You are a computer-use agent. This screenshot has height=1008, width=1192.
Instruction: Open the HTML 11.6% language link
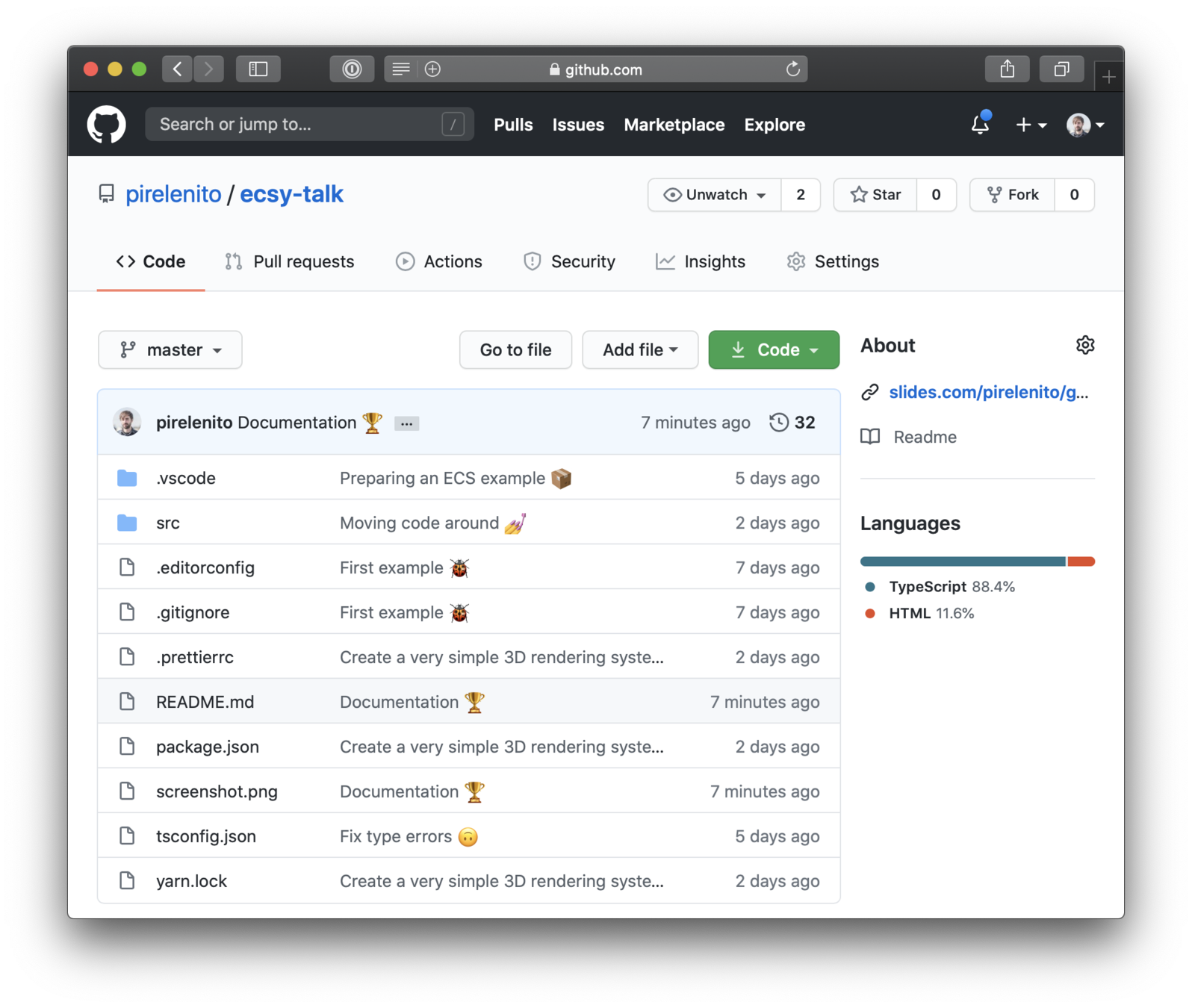[x=919, y=614]
